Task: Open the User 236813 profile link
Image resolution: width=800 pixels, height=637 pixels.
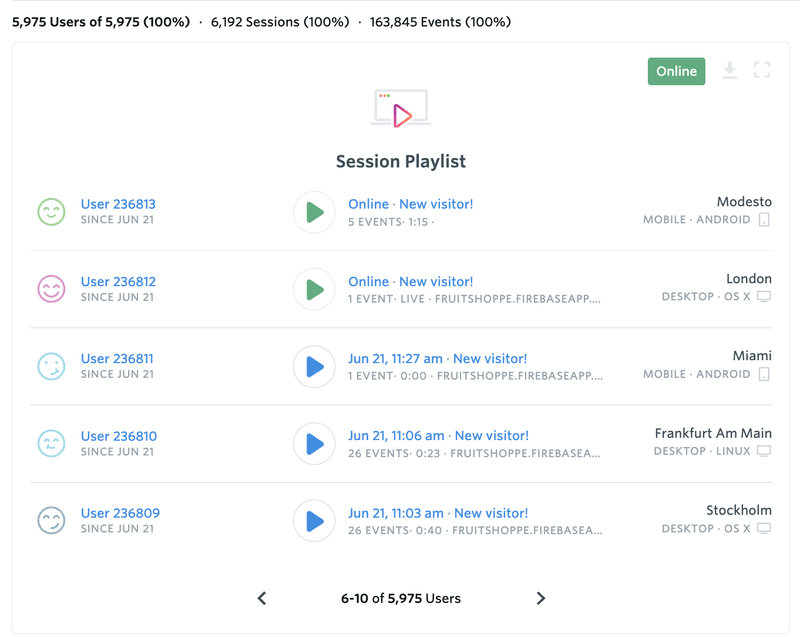Action: click(118, 204)
